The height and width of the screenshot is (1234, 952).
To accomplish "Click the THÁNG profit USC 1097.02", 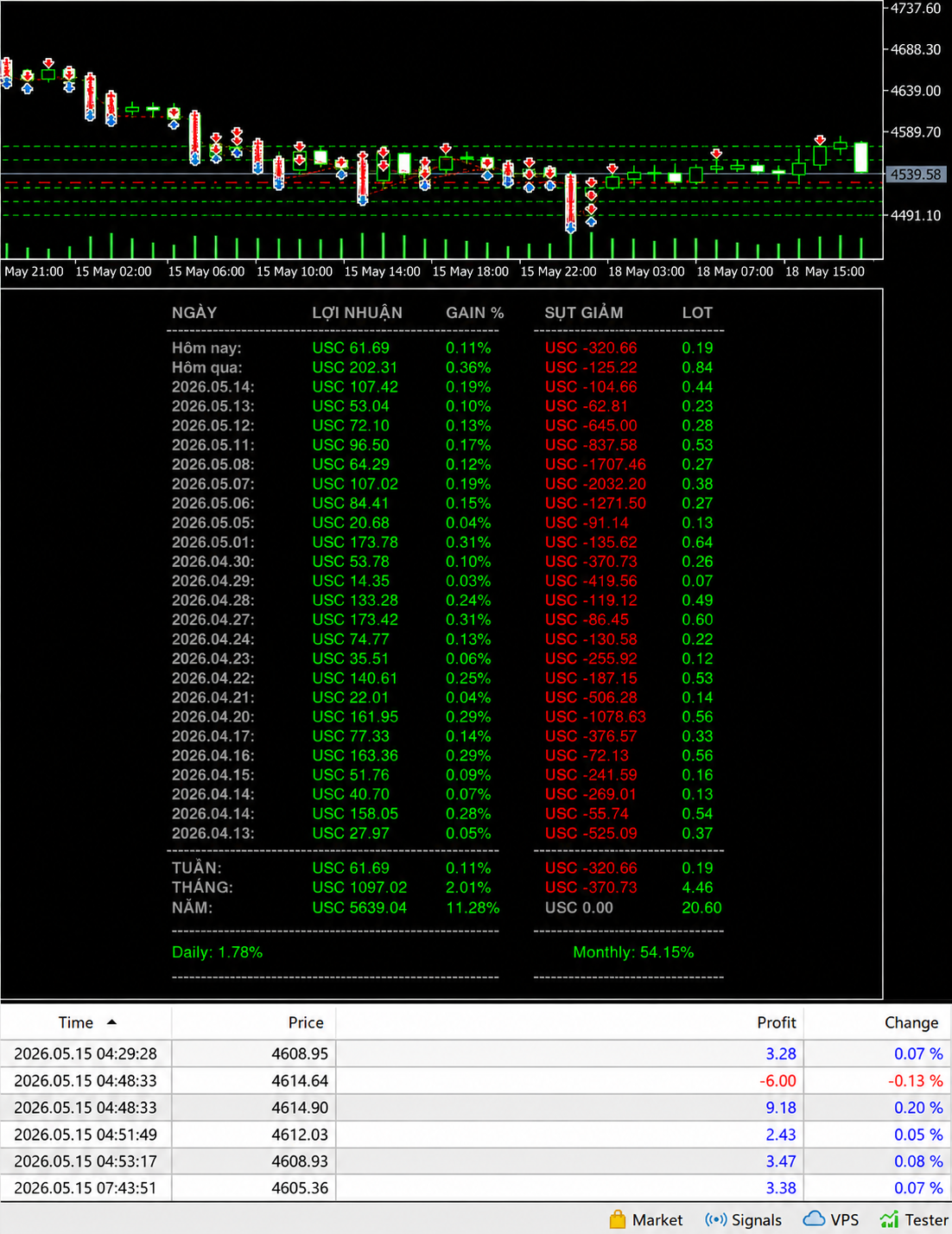I will click(x=359, y=887).
